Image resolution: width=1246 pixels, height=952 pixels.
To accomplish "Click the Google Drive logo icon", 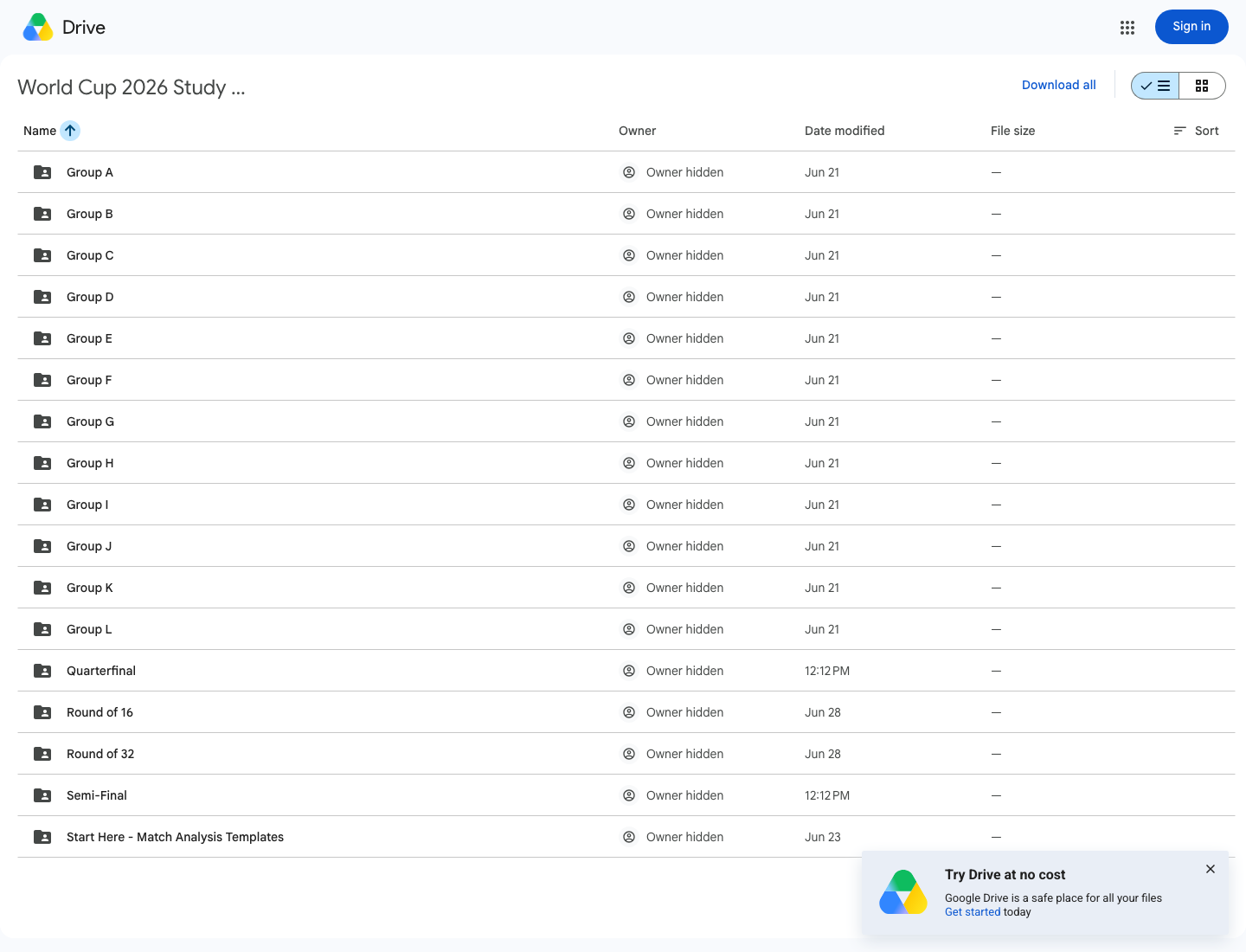I will pos(38,27).
